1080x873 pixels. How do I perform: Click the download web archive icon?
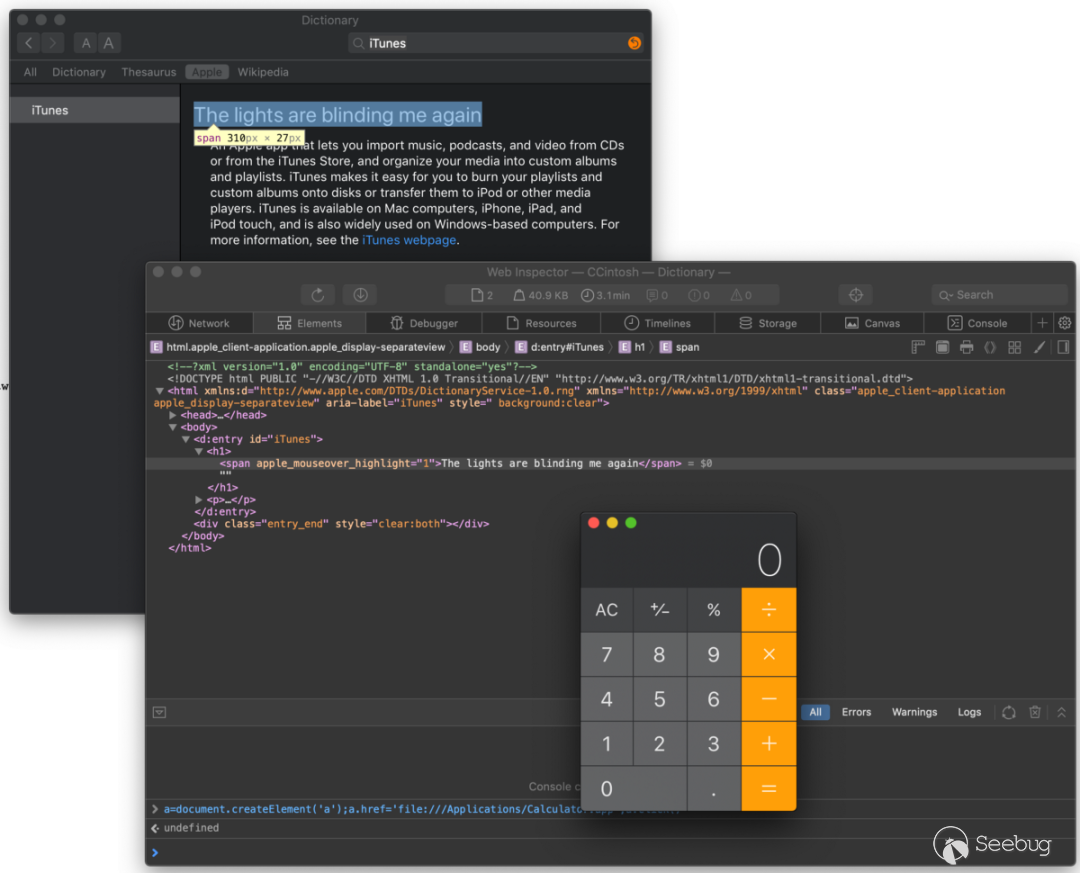point(360,295)
